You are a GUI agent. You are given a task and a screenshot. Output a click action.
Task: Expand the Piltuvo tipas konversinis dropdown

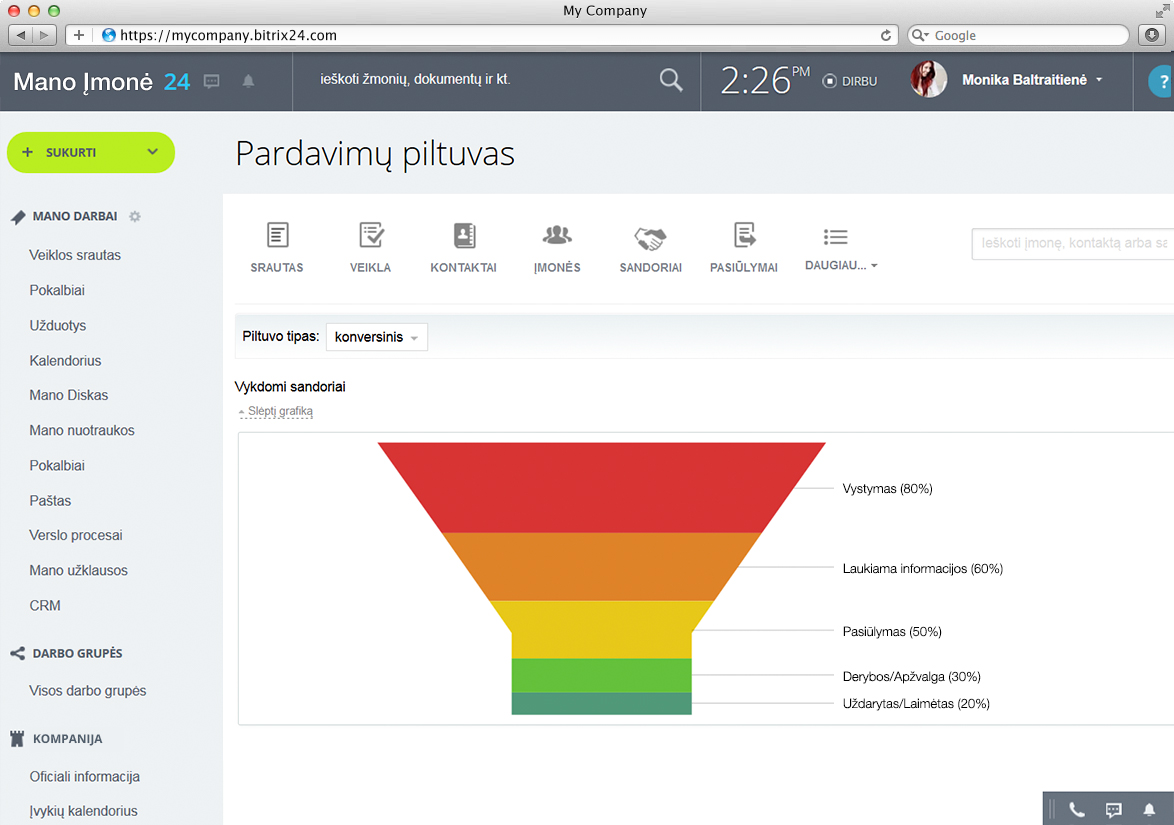[377, 337]
